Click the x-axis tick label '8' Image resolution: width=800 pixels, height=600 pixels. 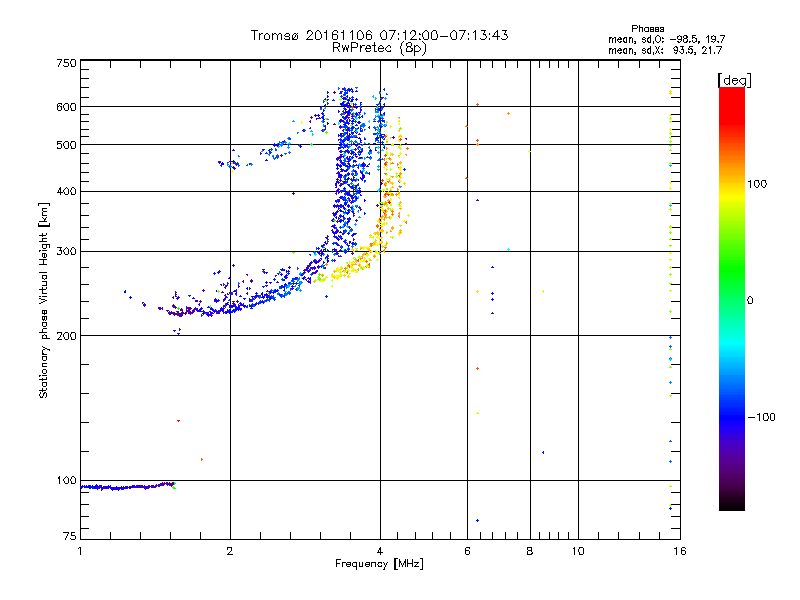tap(530, 551)
